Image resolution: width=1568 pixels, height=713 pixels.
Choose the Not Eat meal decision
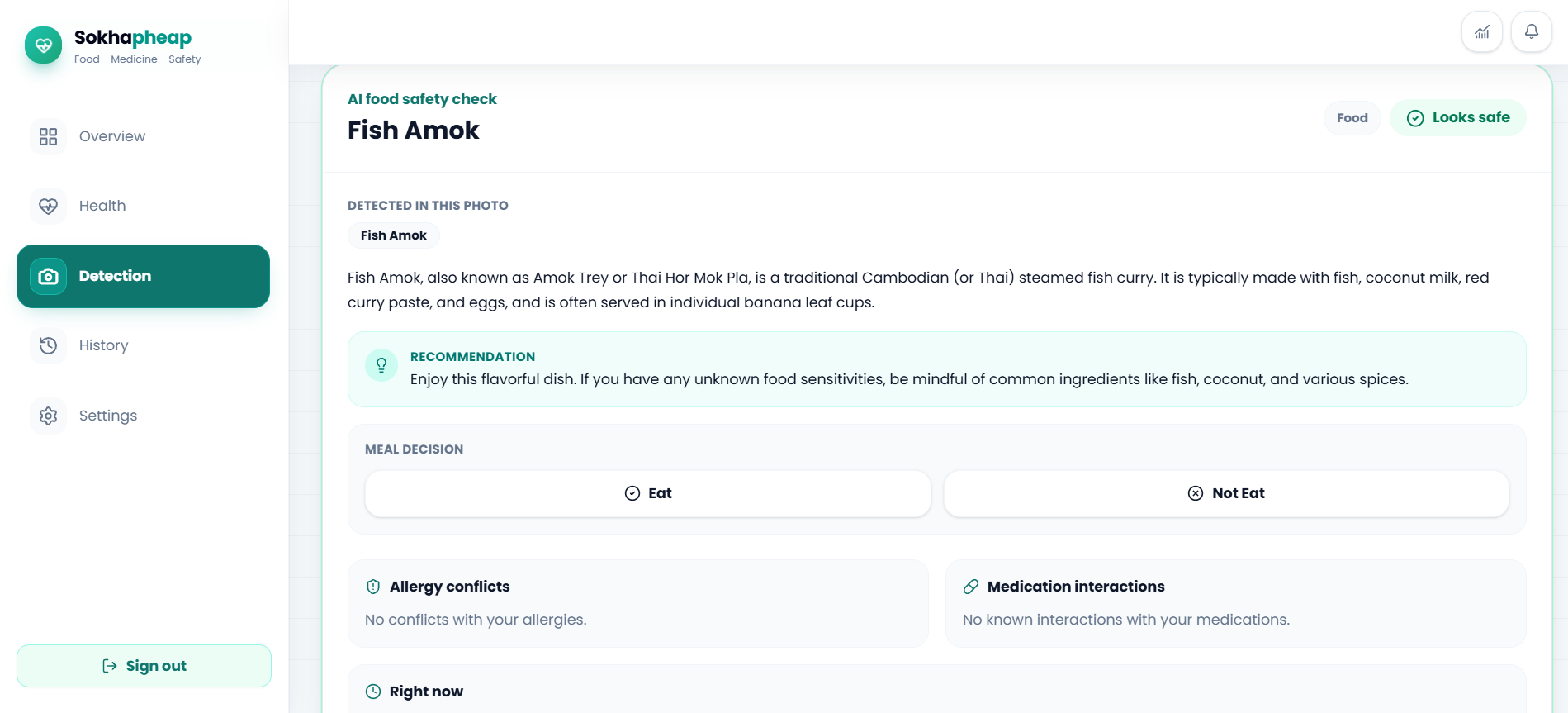1226,493
